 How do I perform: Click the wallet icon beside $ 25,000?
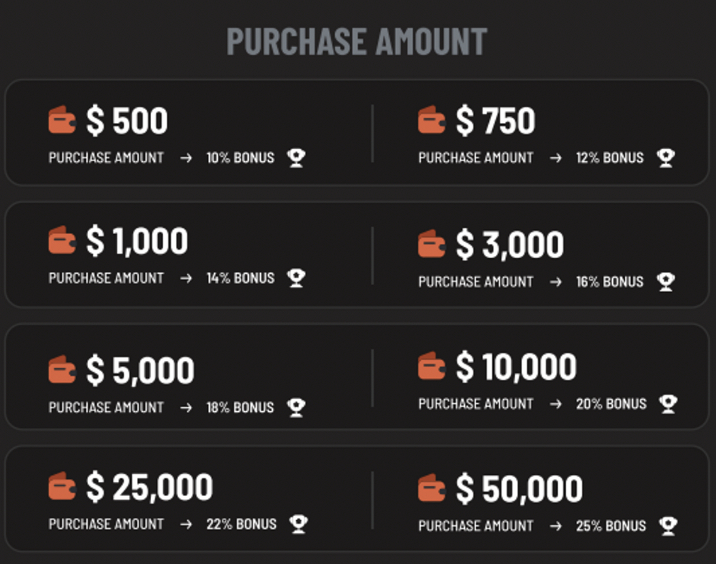62,486
